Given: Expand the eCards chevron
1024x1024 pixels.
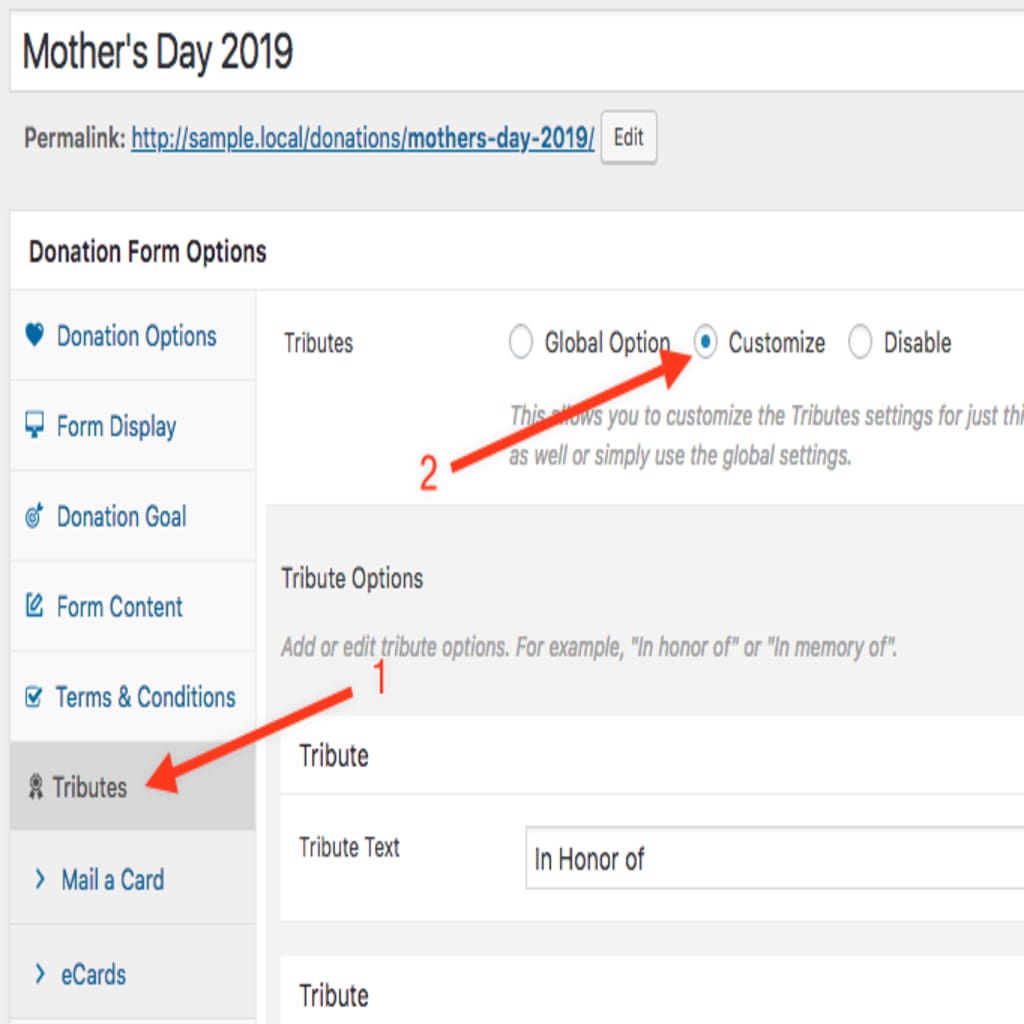Looking at the screenshot, I should point(40,974).
